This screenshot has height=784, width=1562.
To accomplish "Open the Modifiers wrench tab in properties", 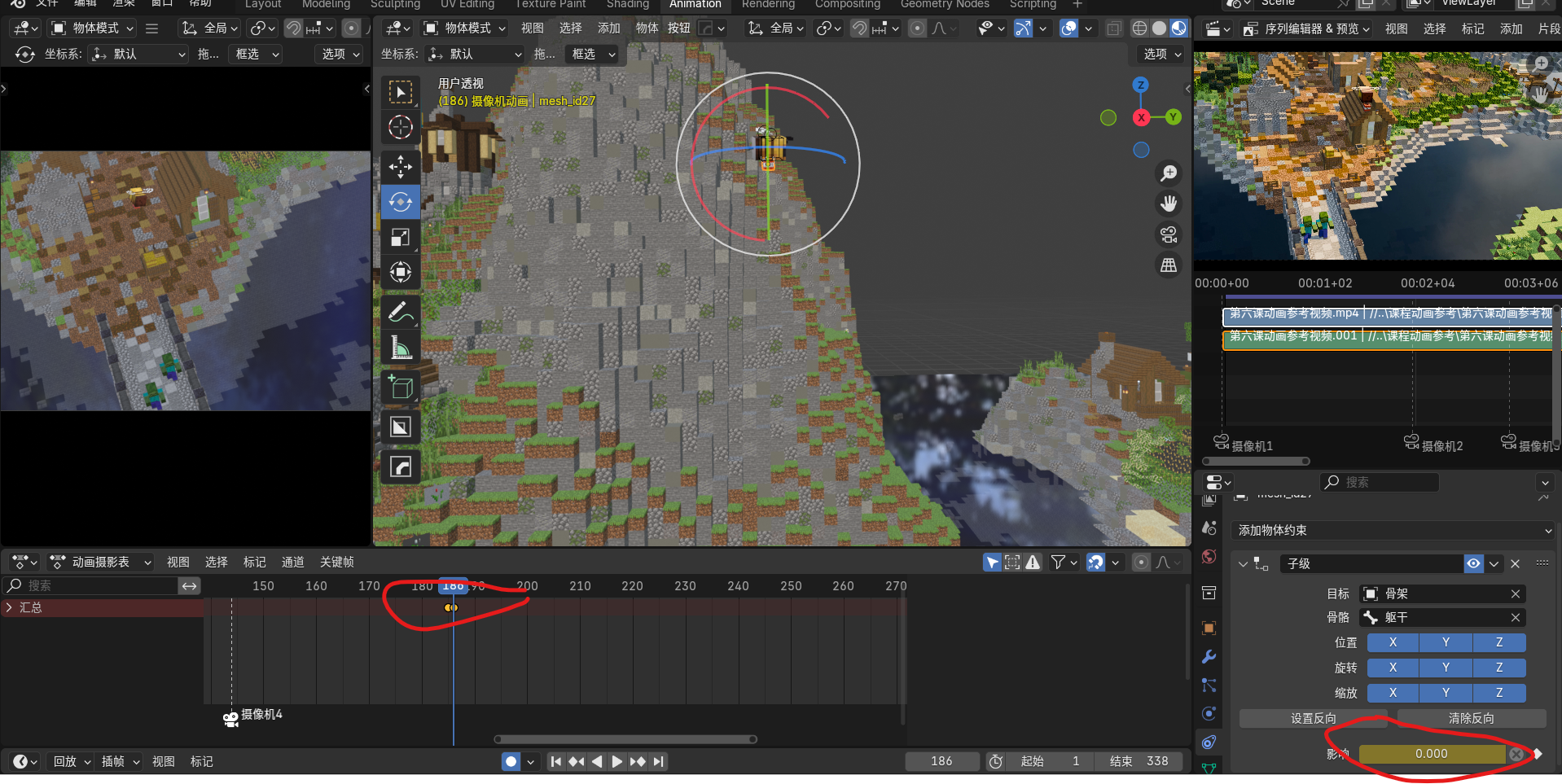I will tap(1209, 656).
